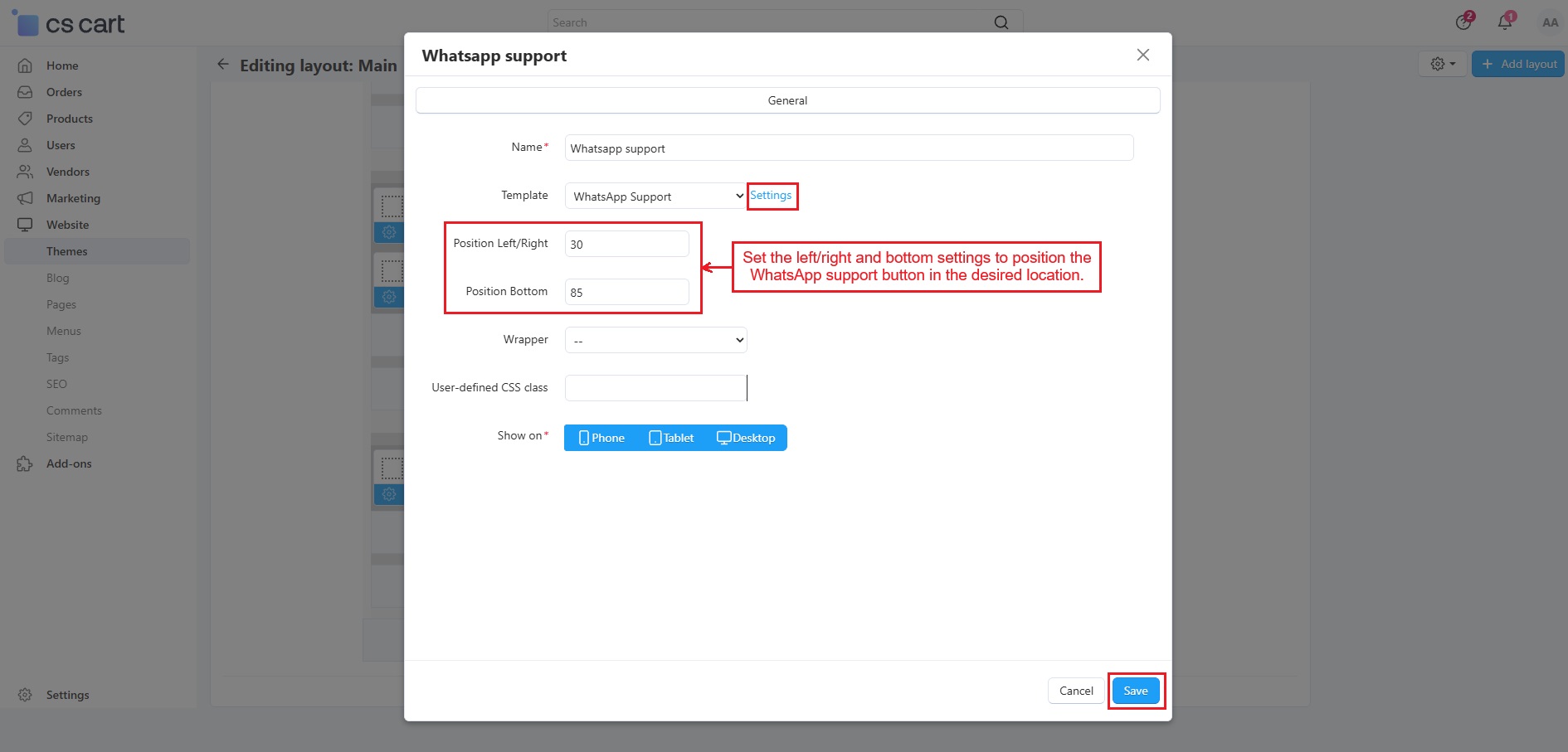1568x752 pixels.
Task: Click the Add-ons puzzle icon
Action: coord(25,463)
